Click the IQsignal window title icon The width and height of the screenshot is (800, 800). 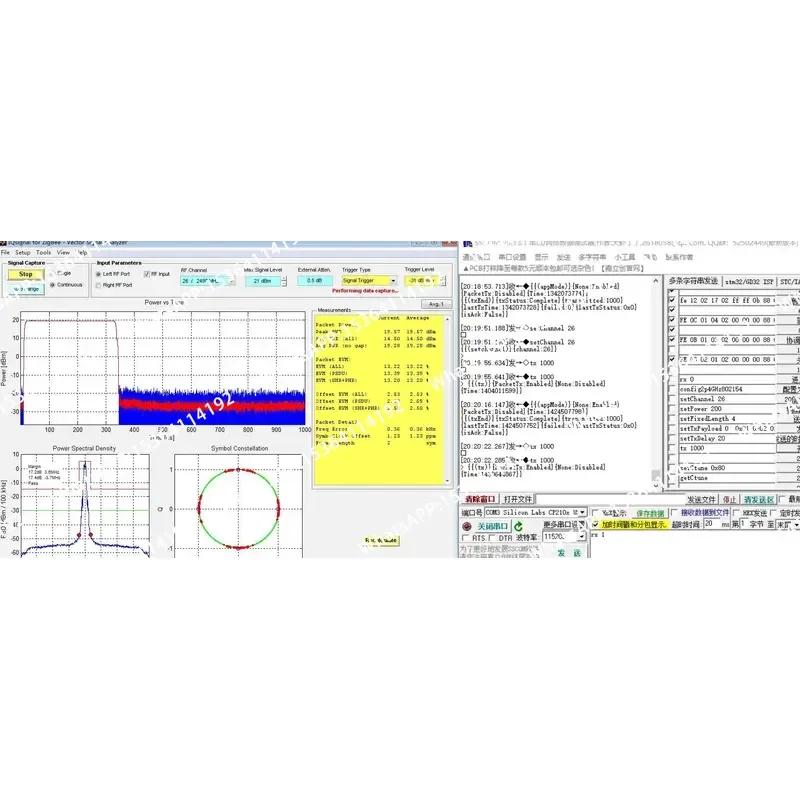[4, 243]
